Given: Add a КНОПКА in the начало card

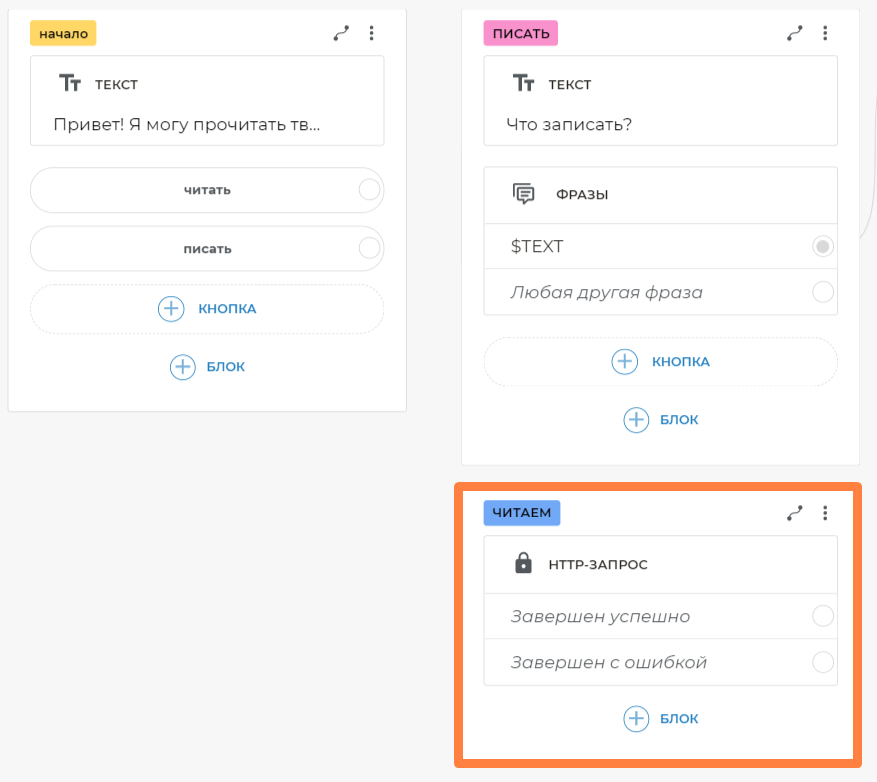Looking at the screenshot, I should point(207,309).
